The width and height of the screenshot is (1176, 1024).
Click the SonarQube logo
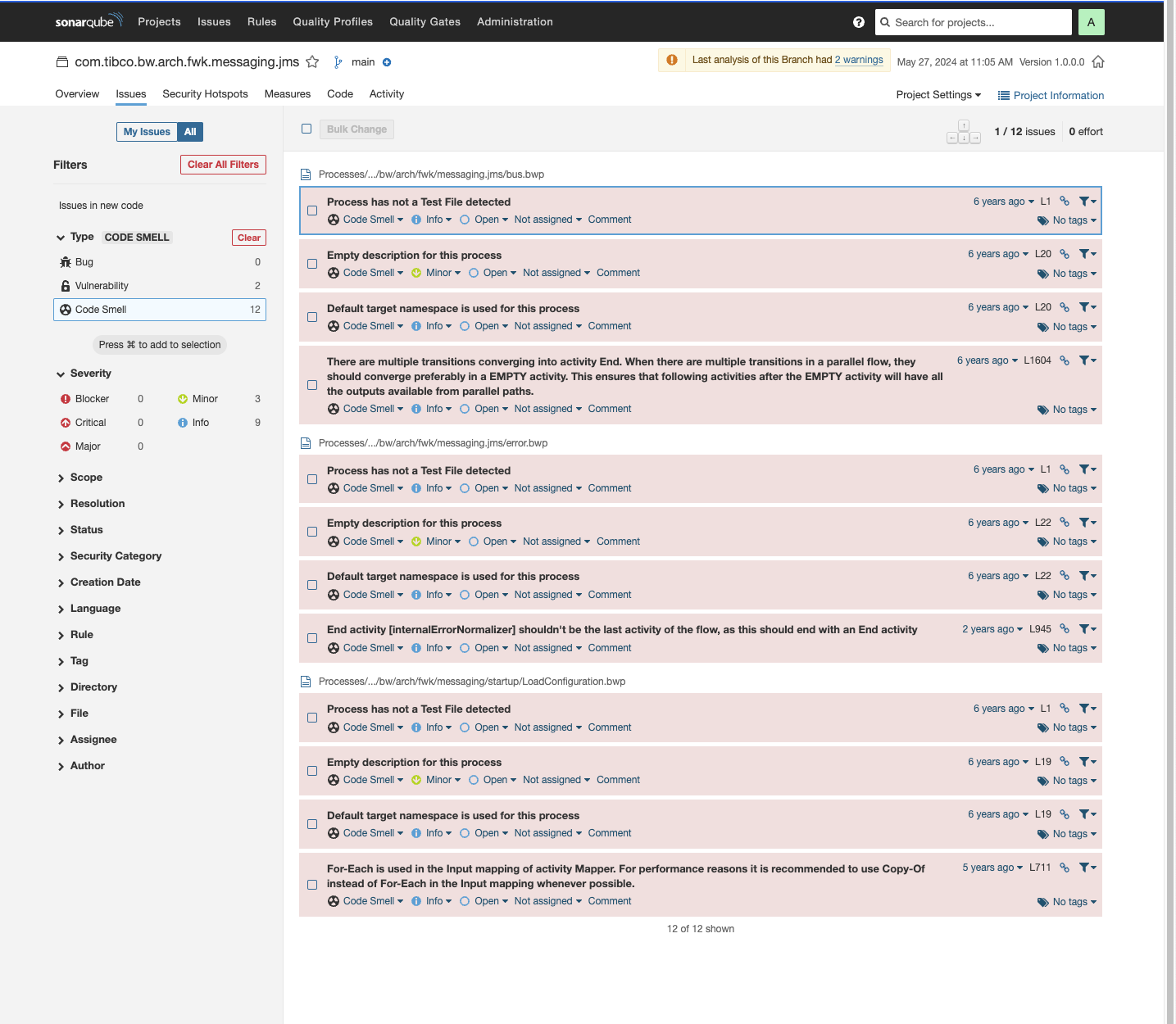(x=89, y=21)
